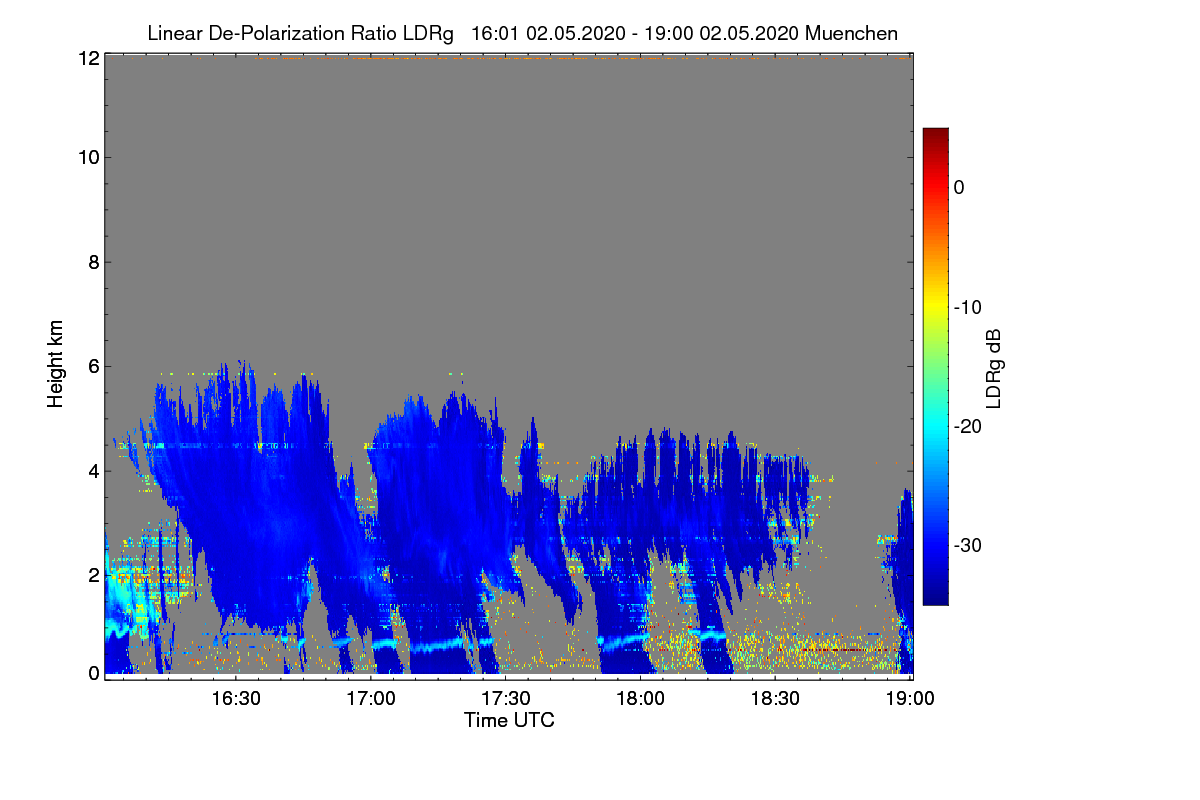This screenshot has height=800, width=1200.
Task: Click the 16:30 time tick label
Action: coord(236,698)
